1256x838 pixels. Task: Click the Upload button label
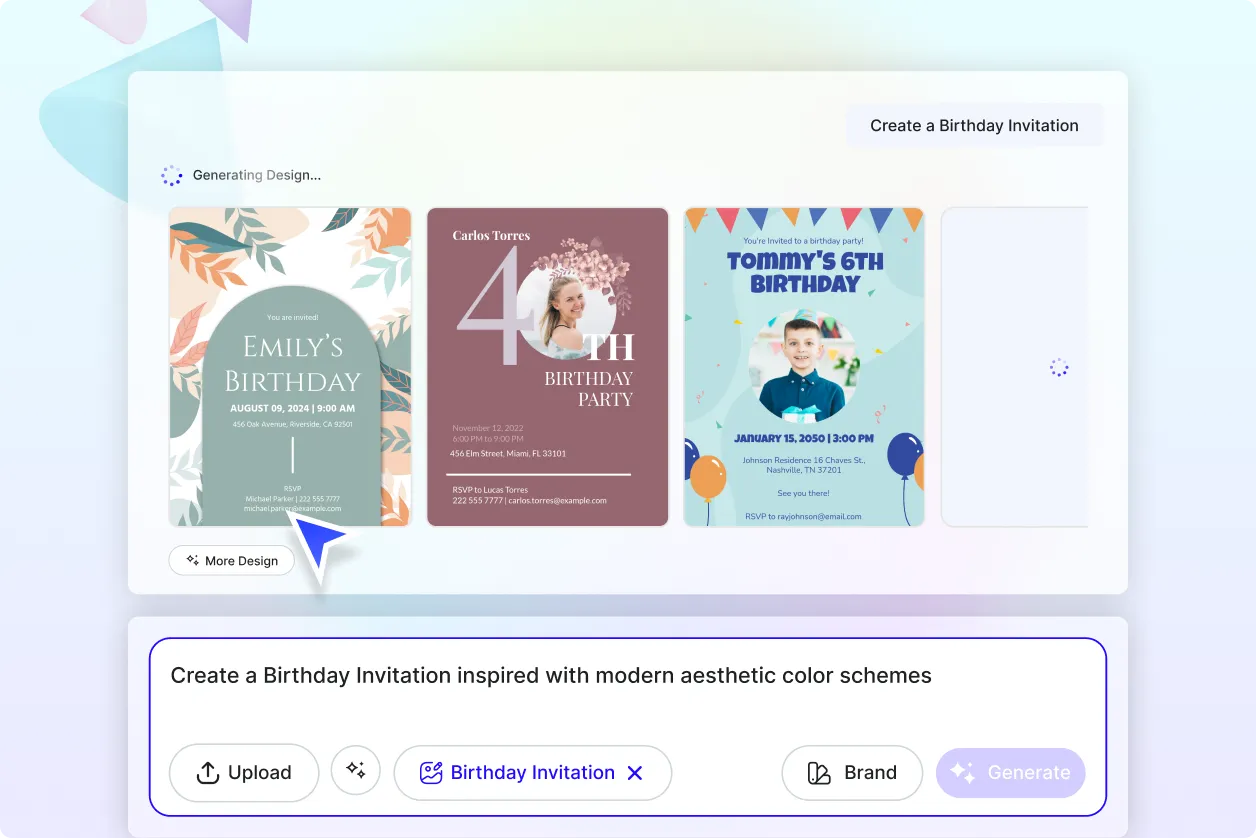point(259,772)
